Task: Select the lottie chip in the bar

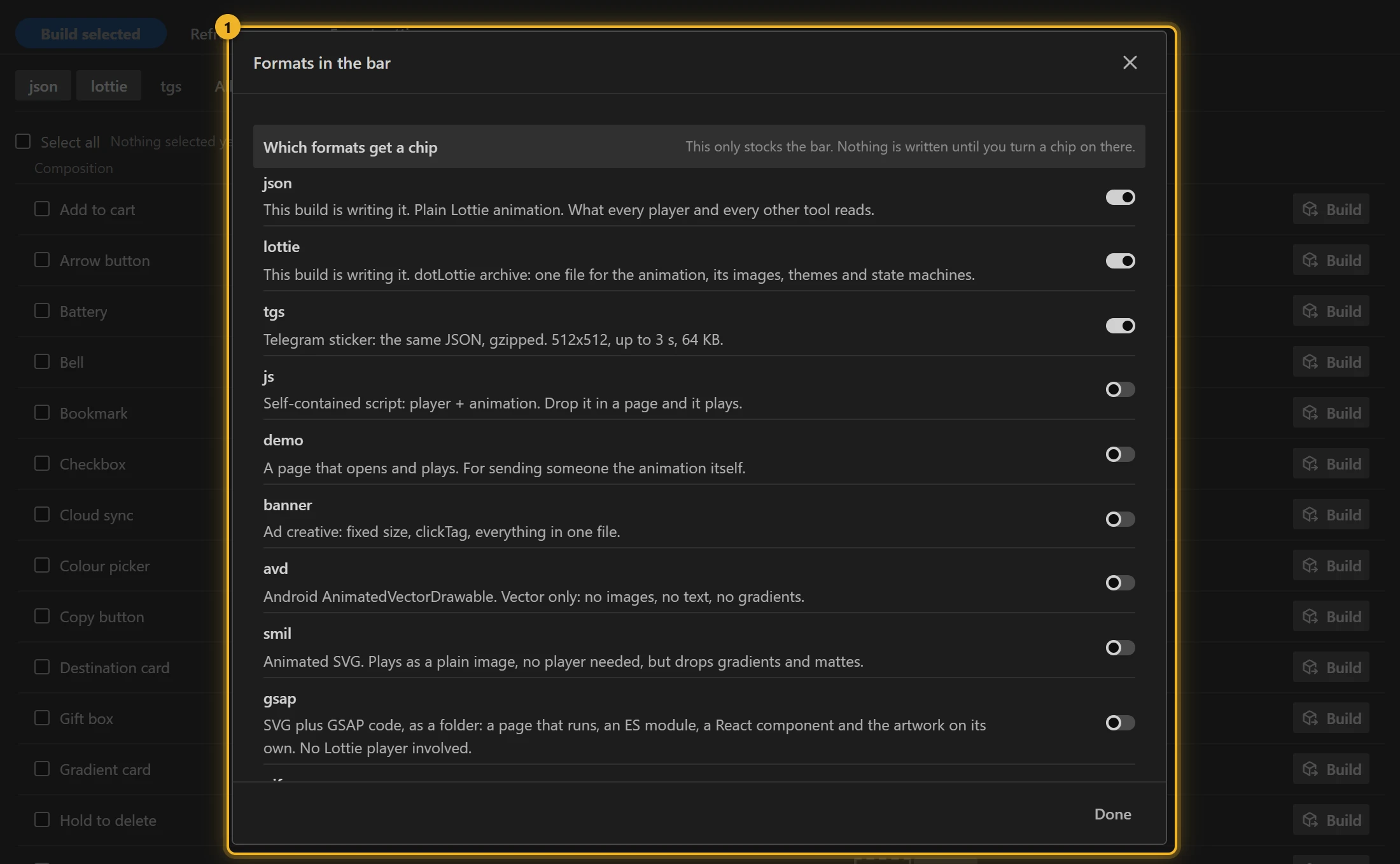Action: click(109, 86)
